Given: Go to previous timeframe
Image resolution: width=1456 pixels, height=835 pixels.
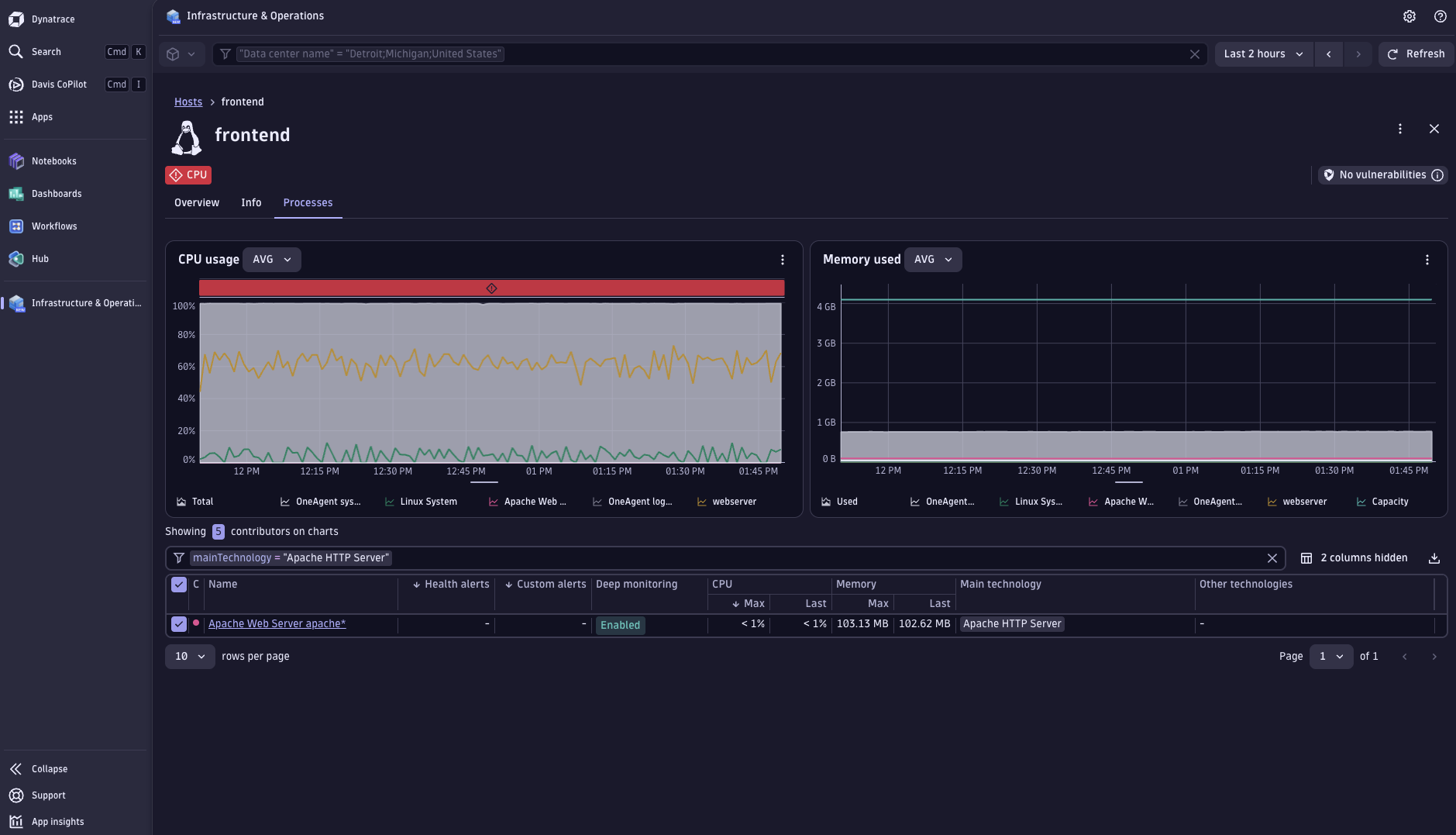Looking at the screenshot, I should pyautogui.click(x=1329, y=54).
